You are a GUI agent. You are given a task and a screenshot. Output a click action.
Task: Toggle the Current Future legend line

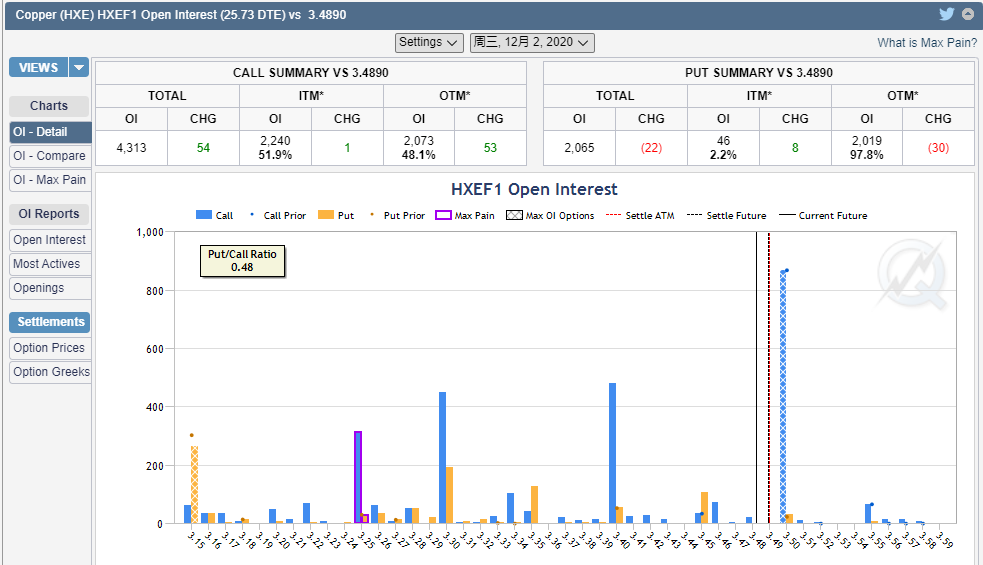pyautogui.click(x=787, y=215)
